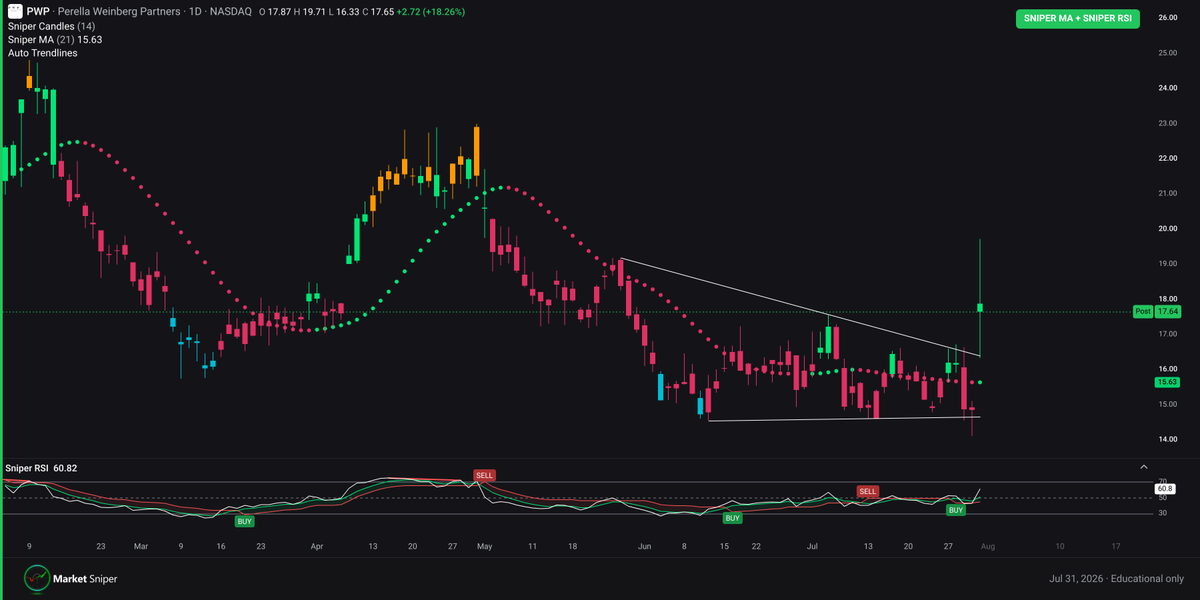Screen dimensions: 1200x600
Task: Click the NASDAQ exchange label
Action: pos(229,11)
